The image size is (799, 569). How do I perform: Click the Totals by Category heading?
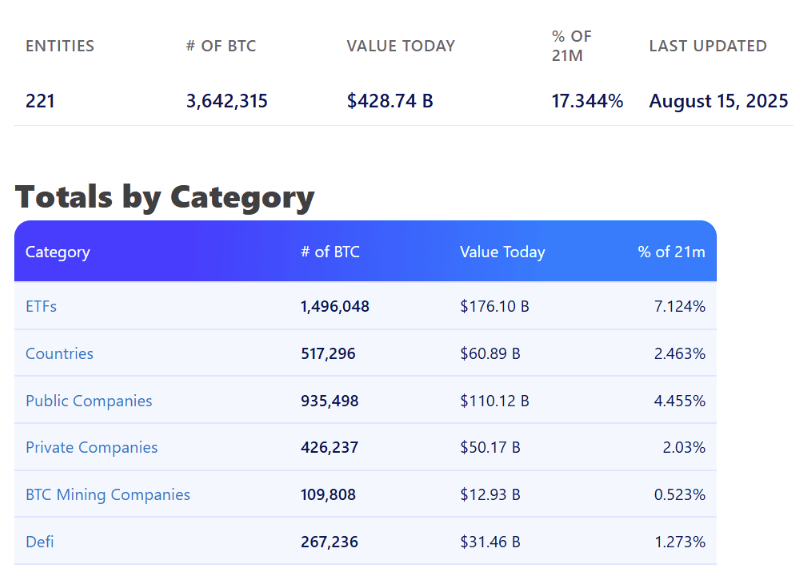[165, 197]
